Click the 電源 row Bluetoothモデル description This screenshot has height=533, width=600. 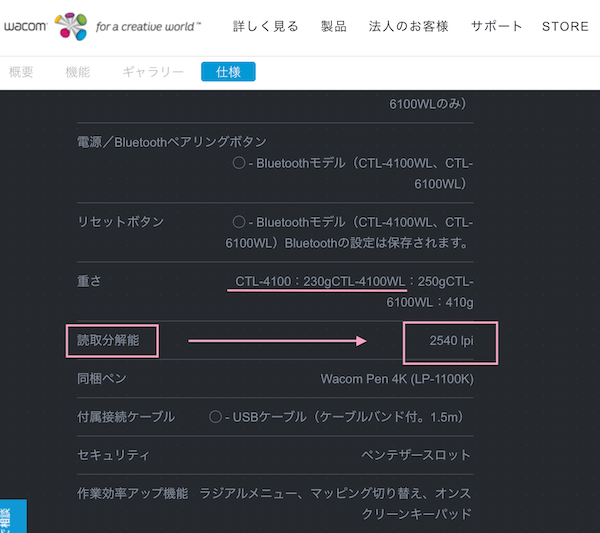(x=353, y=174)
